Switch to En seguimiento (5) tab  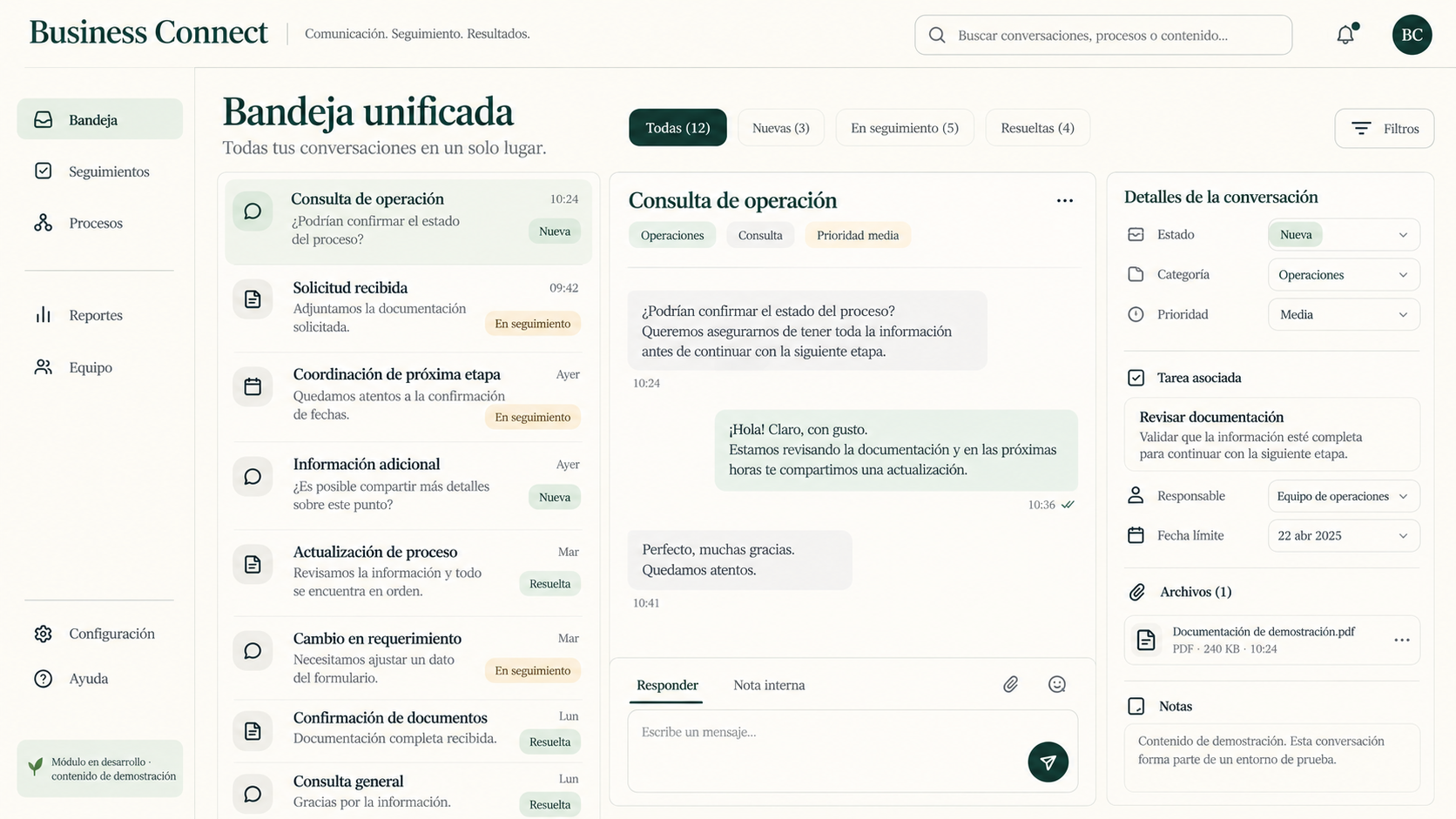click(905, 128)
